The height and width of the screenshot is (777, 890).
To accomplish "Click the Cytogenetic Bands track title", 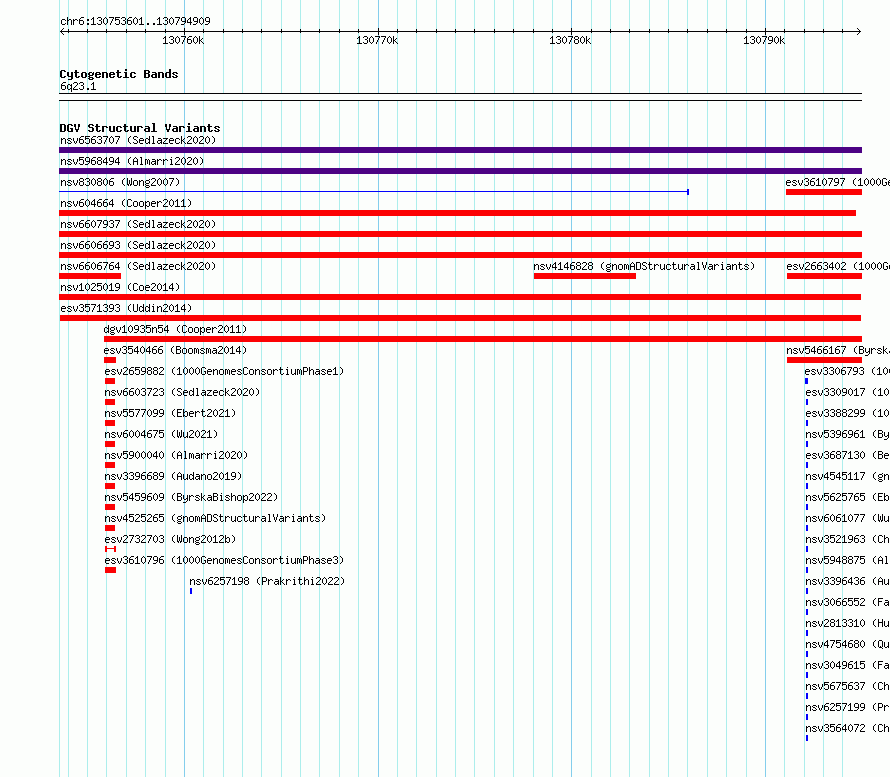I will [x=119, y=74].
